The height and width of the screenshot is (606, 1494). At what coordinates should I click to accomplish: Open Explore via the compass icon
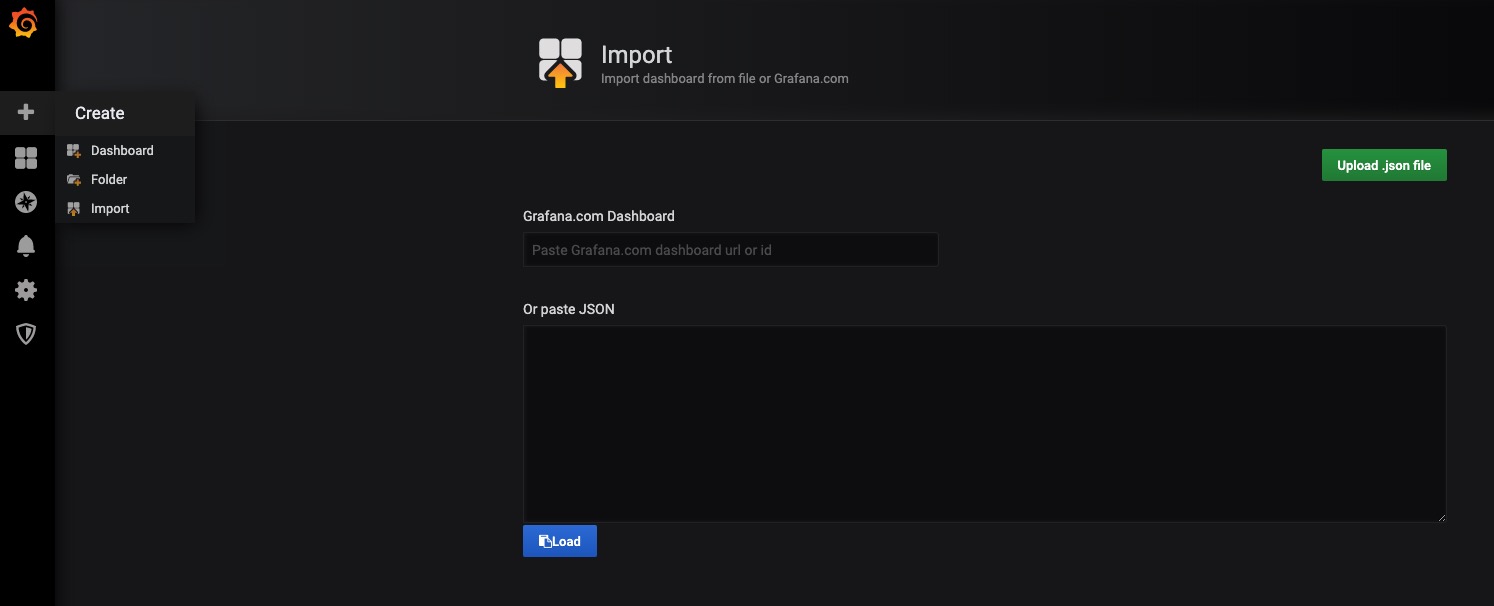[26, 202]
